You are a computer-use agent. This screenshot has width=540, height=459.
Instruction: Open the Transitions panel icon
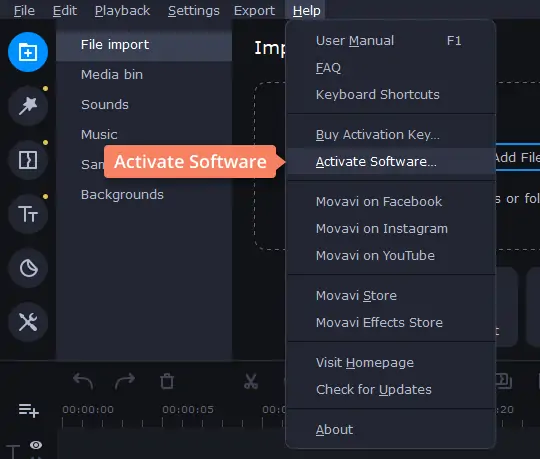[28, 160]
